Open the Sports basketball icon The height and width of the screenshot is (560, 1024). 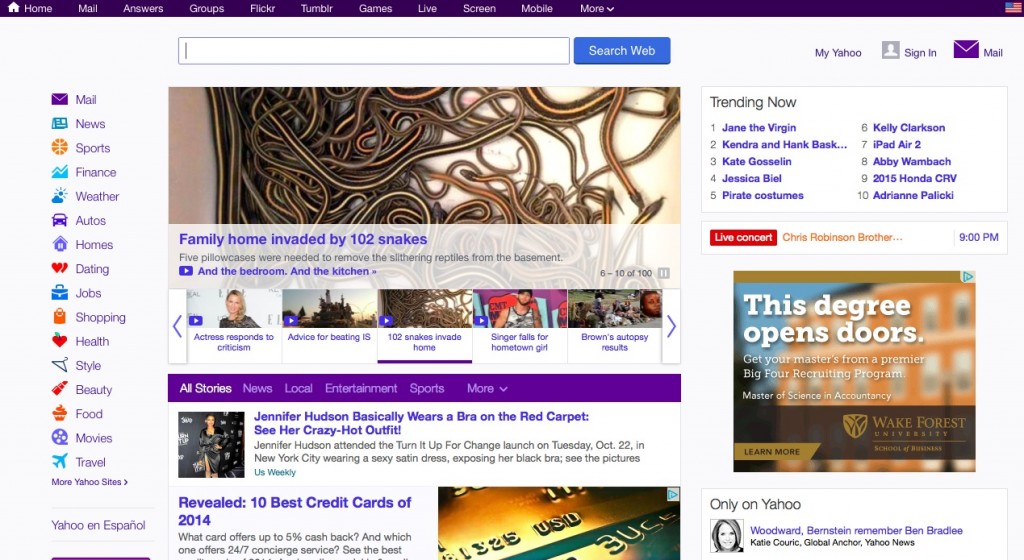60,148
